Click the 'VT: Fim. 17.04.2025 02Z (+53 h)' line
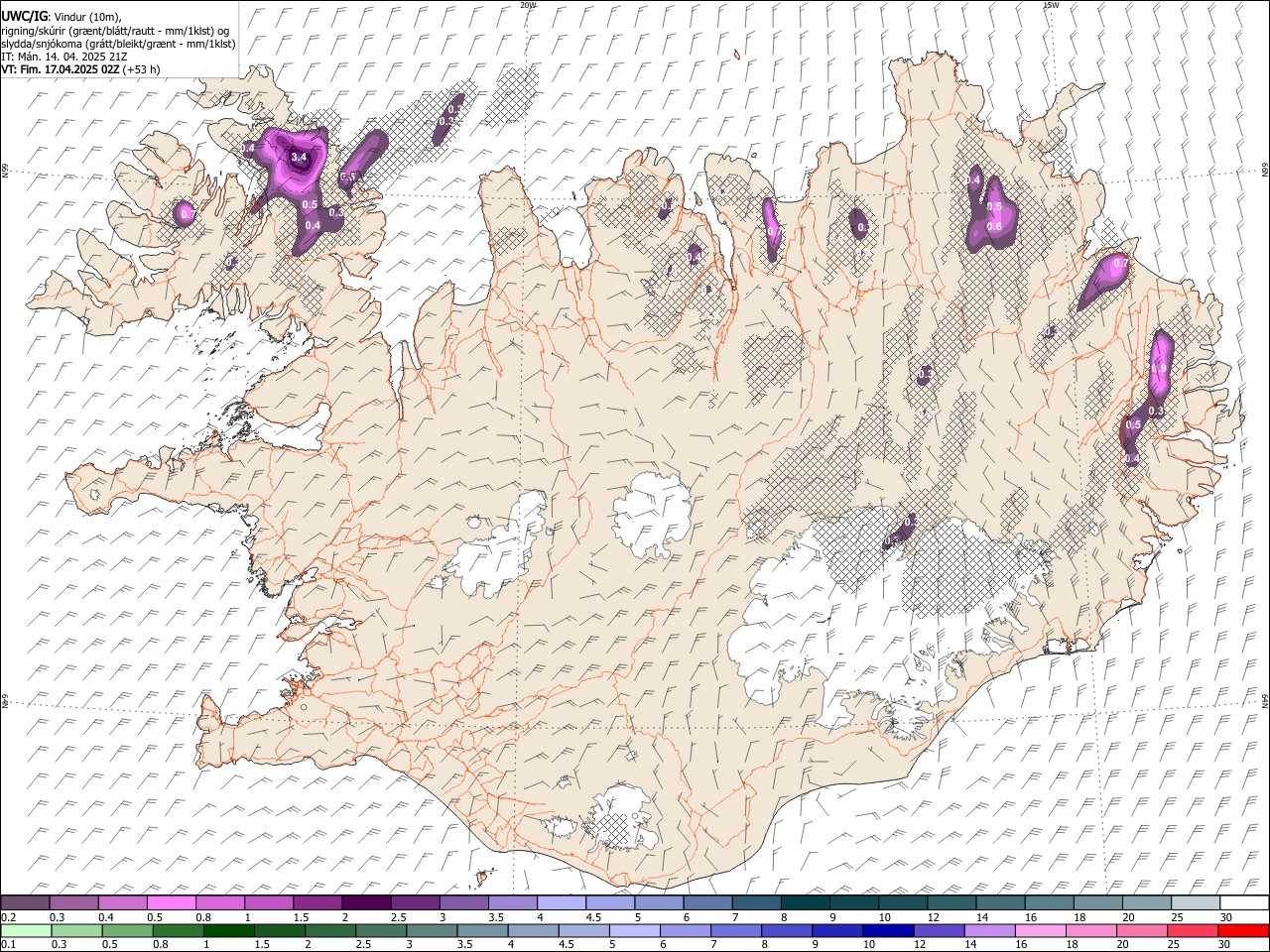 [81, 69]
